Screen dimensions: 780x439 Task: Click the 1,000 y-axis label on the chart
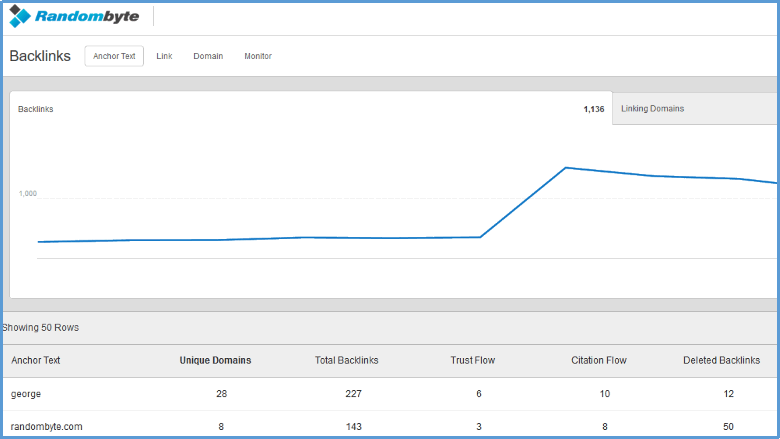28,193
